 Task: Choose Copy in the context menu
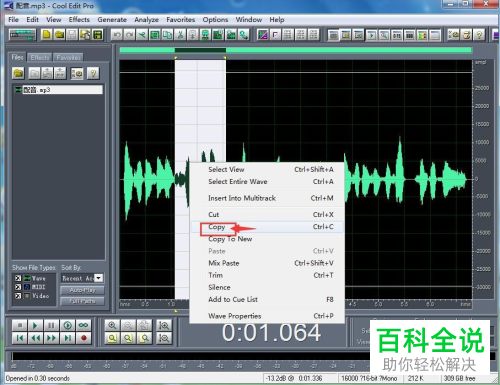pyautogui.click(x=267, y=227)
